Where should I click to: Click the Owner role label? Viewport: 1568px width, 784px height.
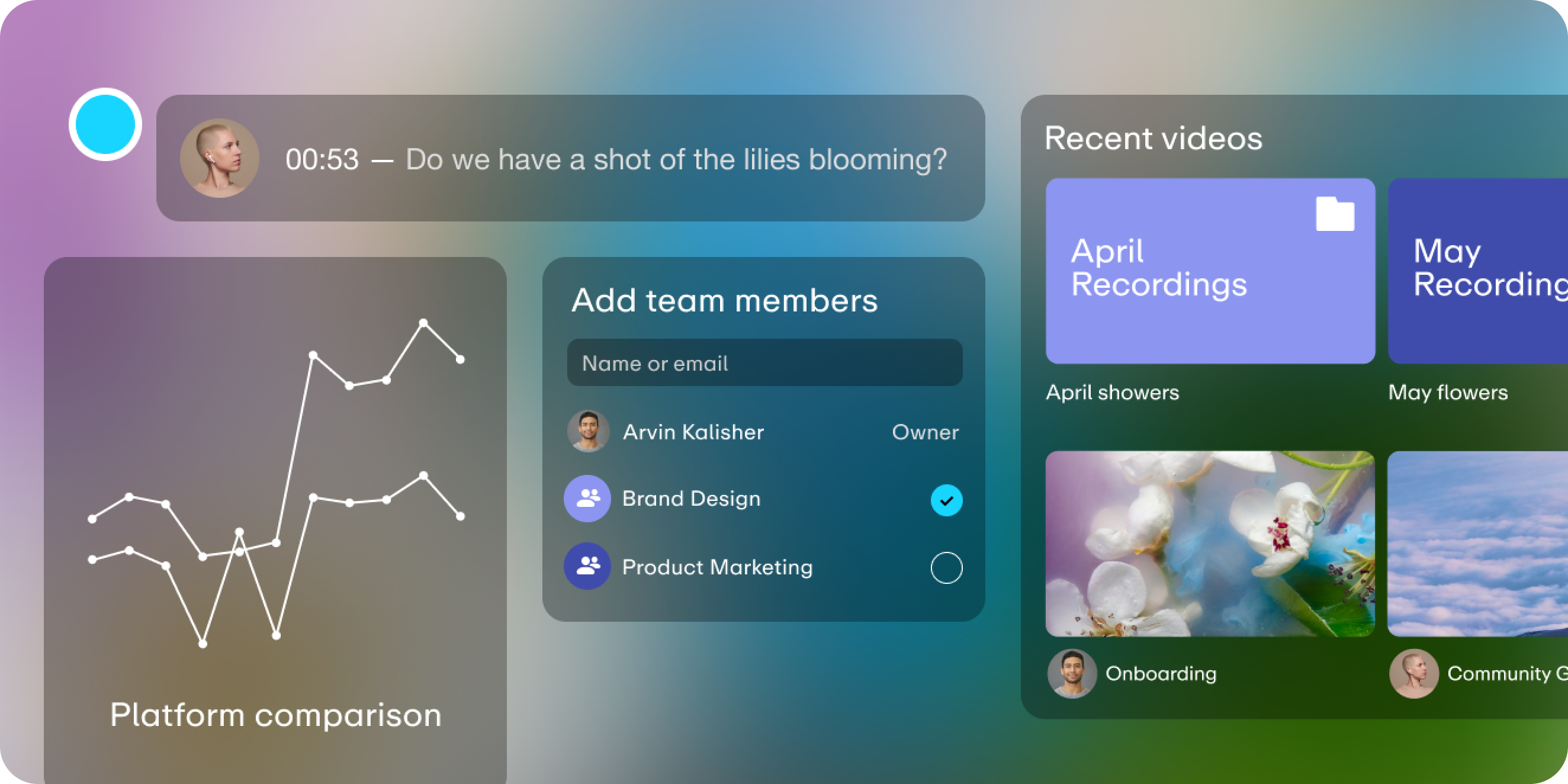tap(924, 432)
